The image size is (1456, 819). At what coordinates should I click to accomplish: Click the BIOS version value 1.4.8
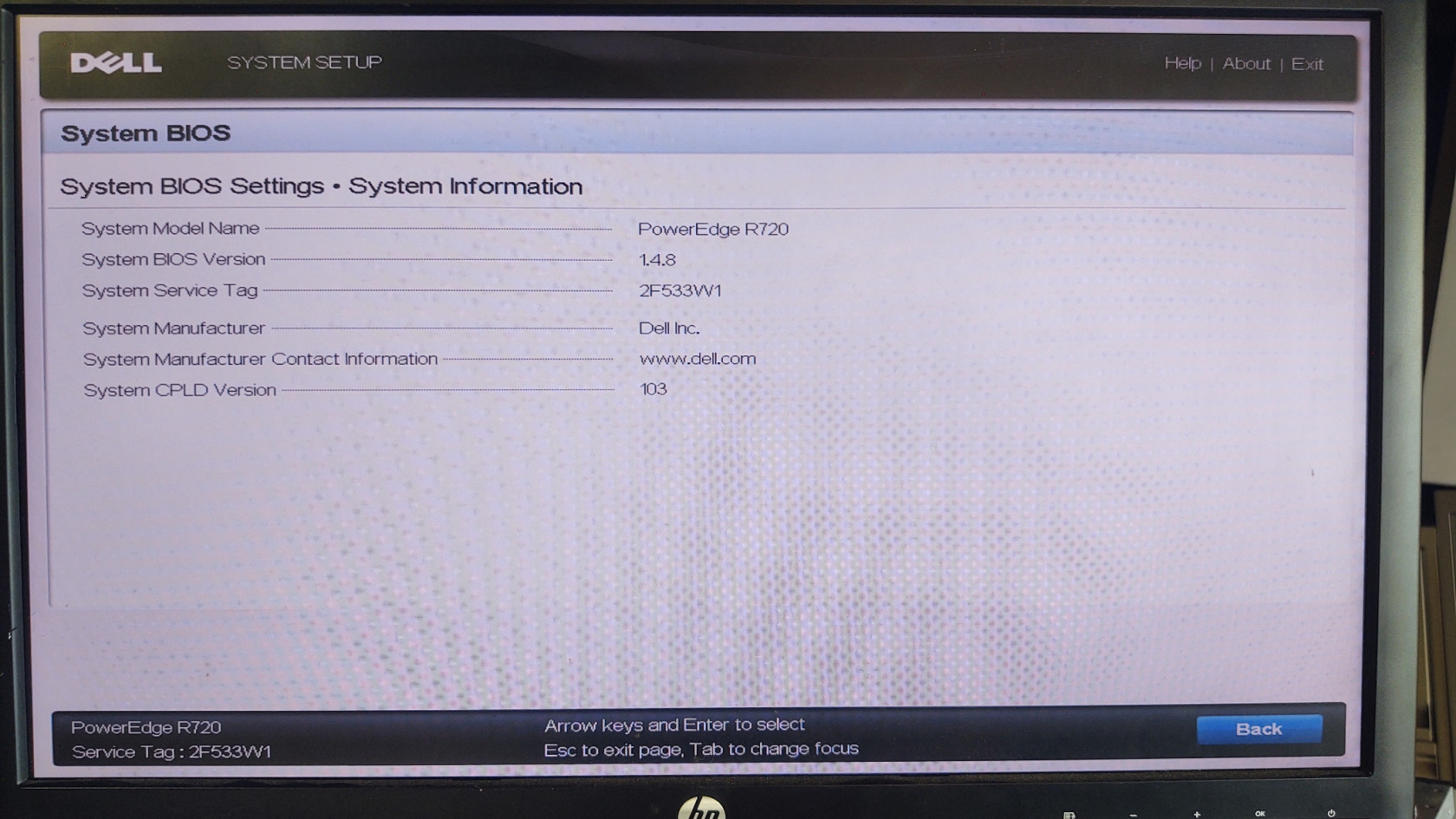coord(657,260)
